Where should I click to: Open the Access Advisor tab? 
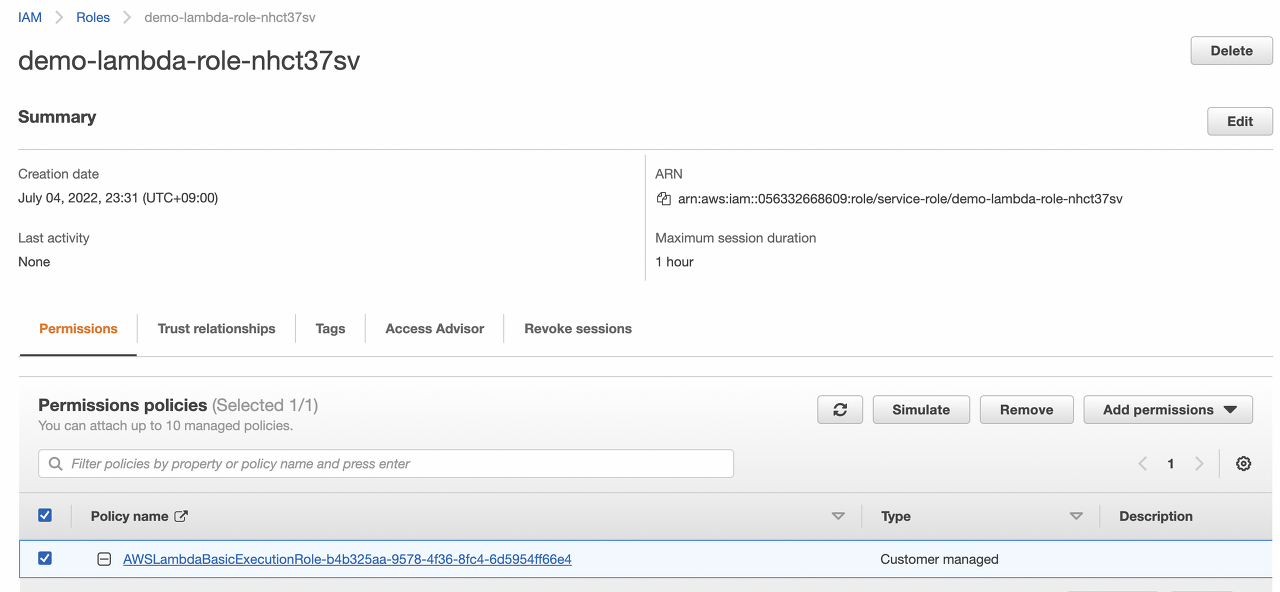(435, 328)
